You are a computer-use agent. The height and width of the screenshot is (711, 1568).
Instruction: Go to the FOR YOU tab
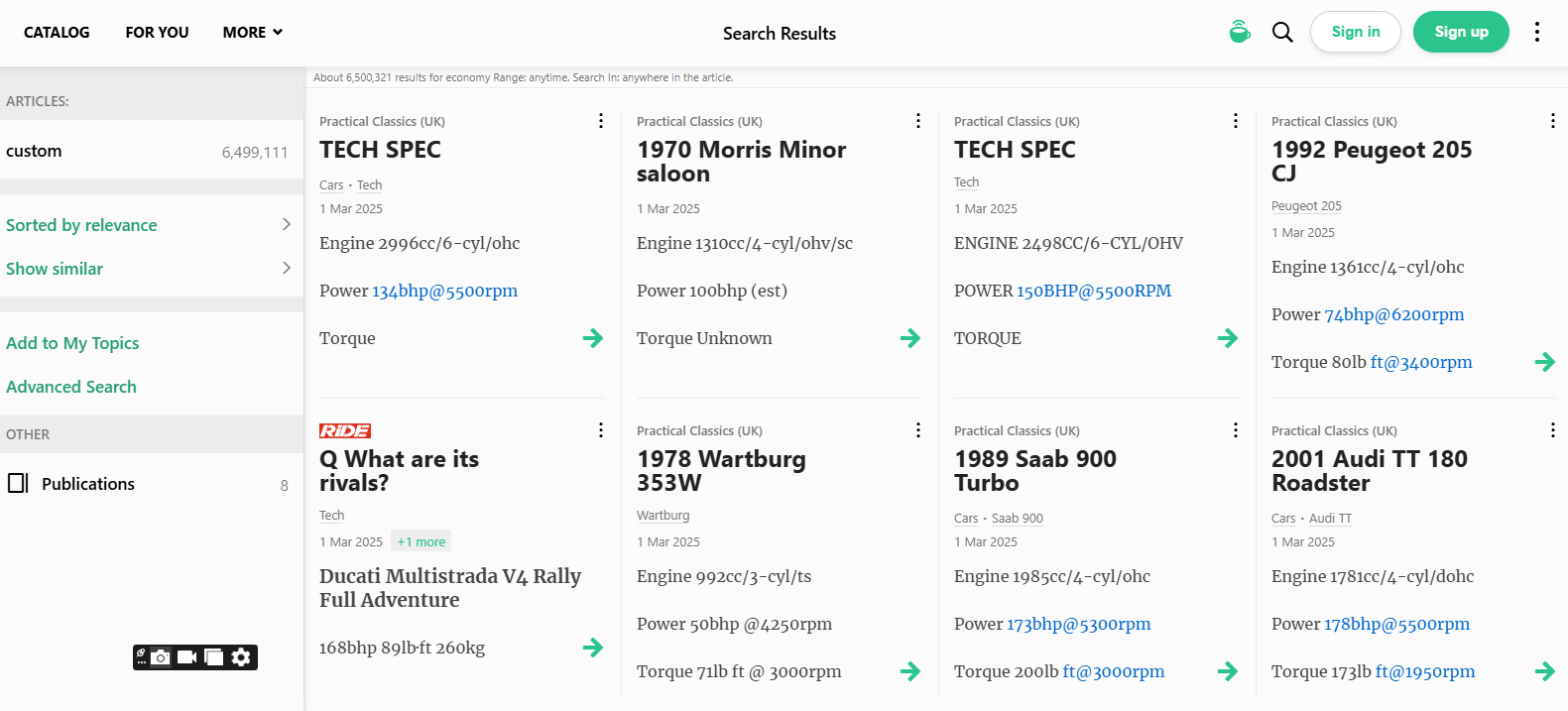click(157, 33)
